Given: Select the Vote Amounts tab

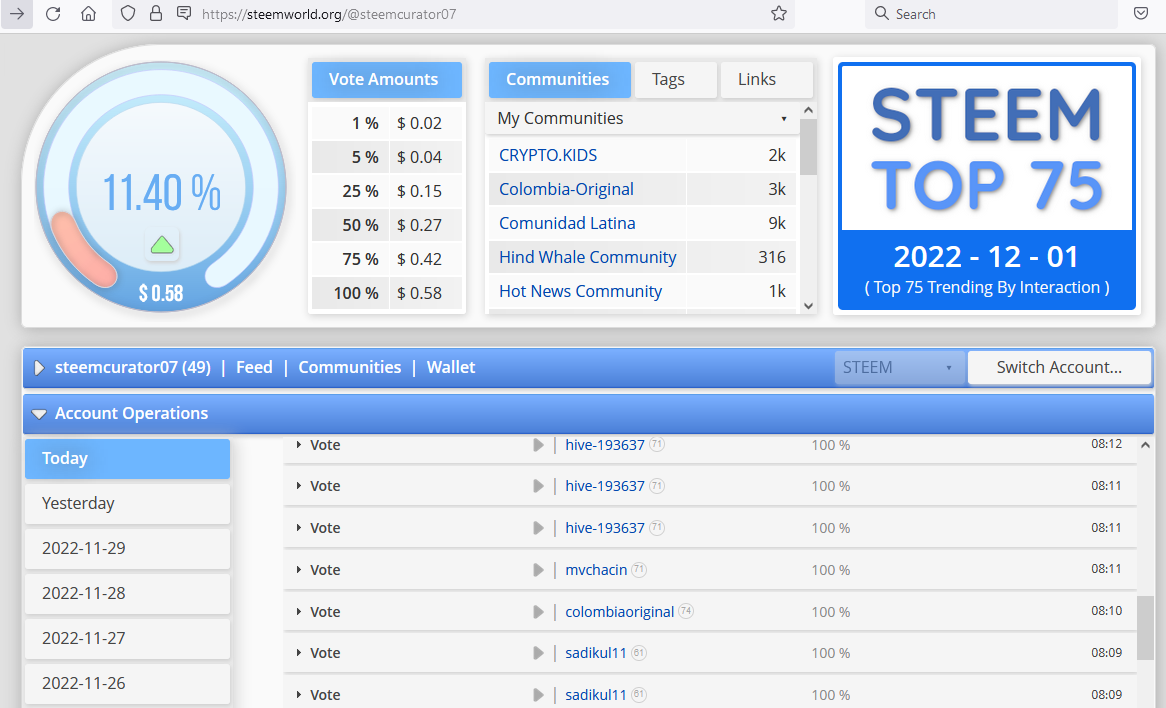Looking at the screenshot, I should 386,80.
